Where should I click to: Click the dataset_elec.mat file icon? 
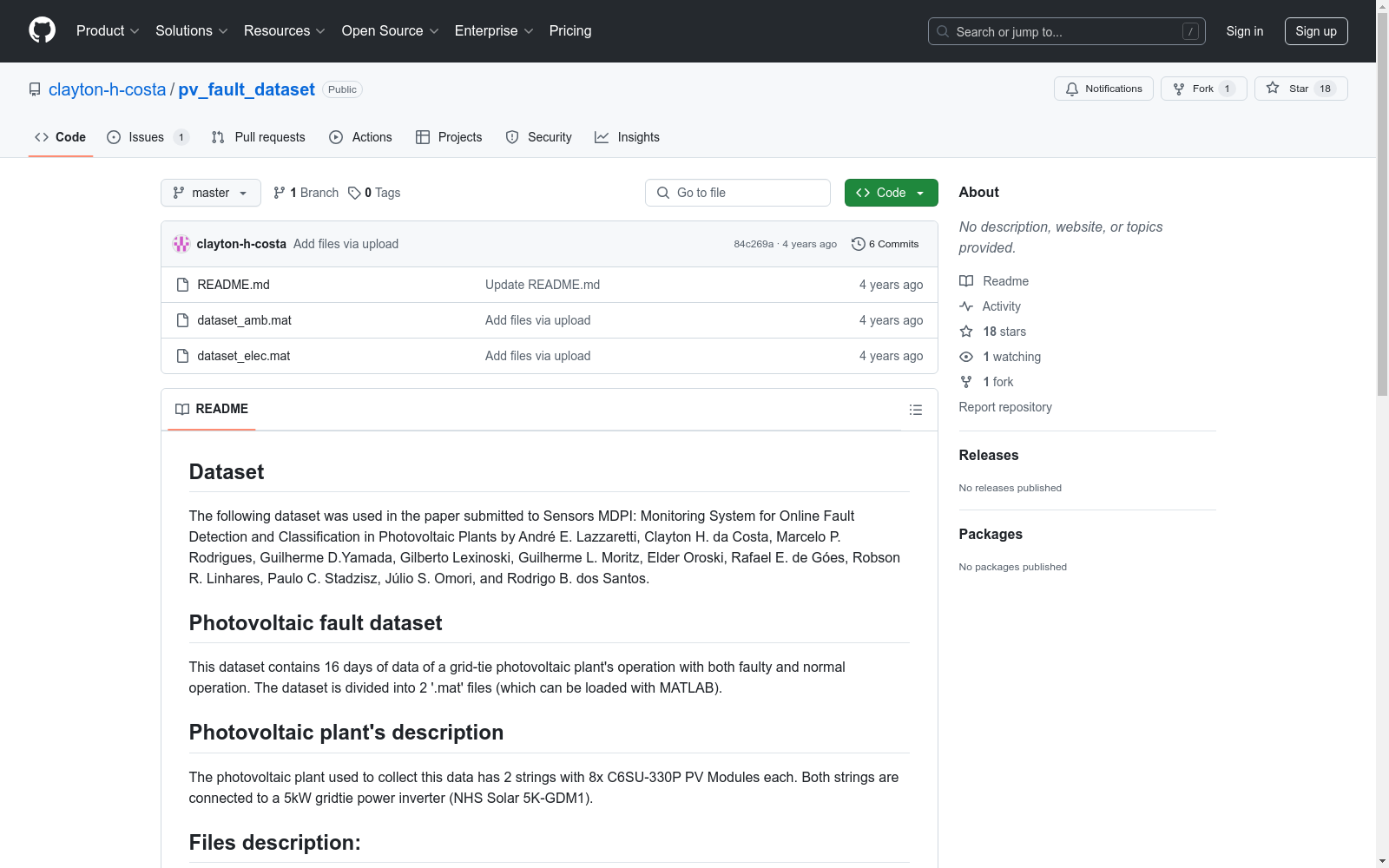coord(182,356)
